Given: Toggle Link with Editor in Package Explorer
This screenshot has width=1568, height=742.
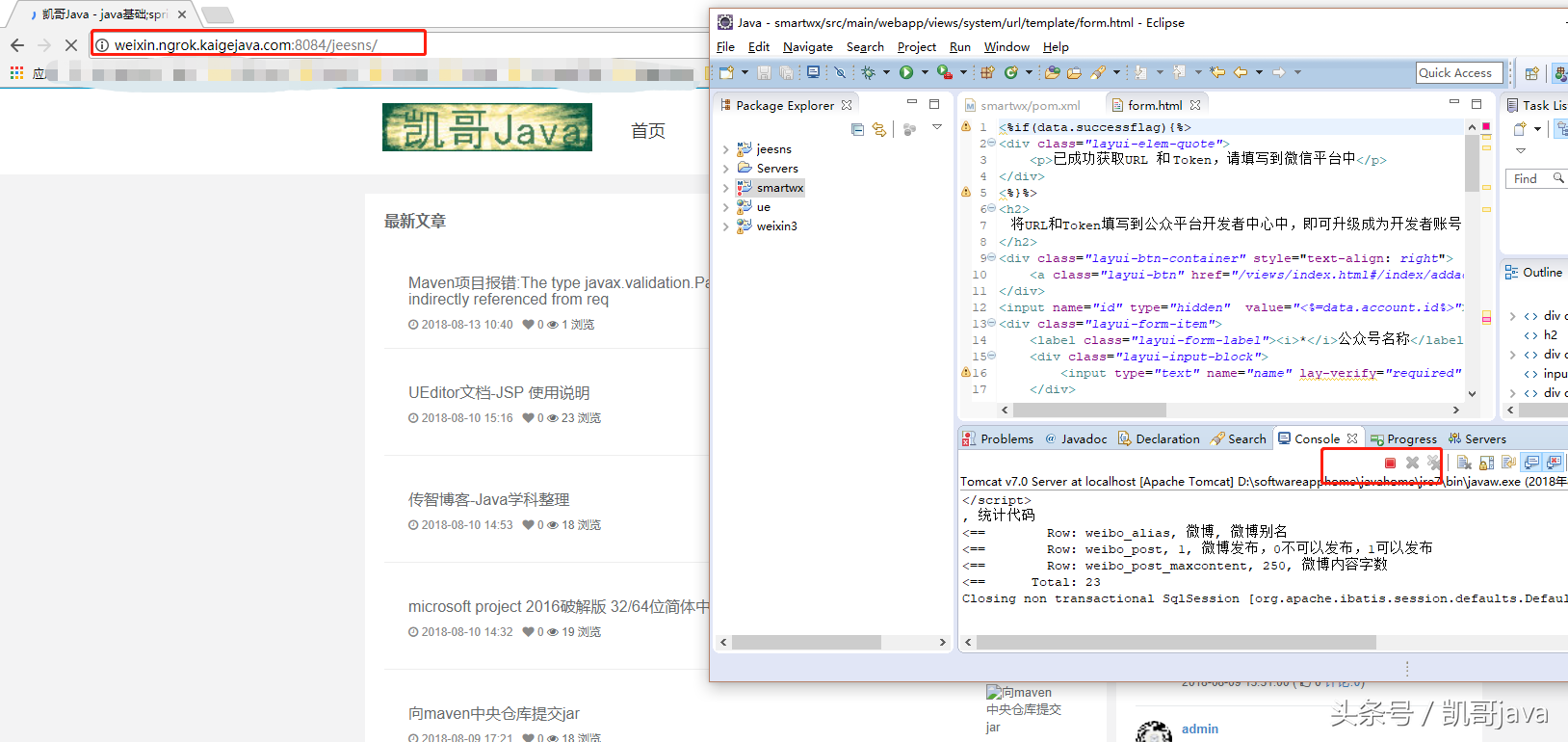Looking at the screenshot, I should coord(879,129).
